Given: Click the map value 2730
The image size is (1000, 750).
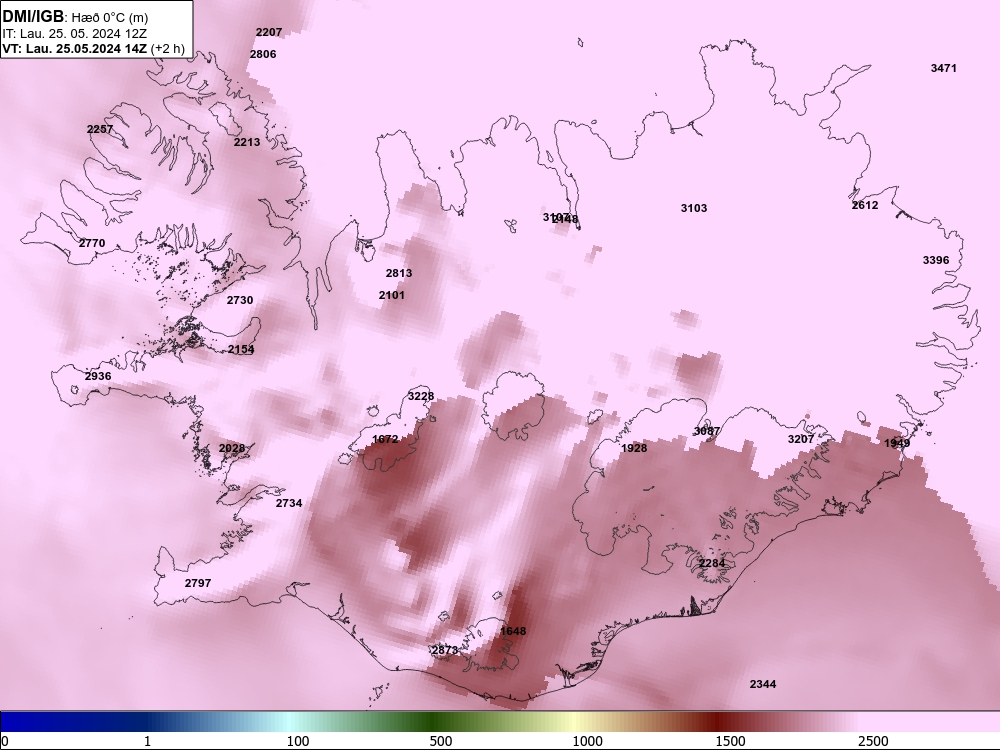Looking at the screenshot, I should [240, 300].
